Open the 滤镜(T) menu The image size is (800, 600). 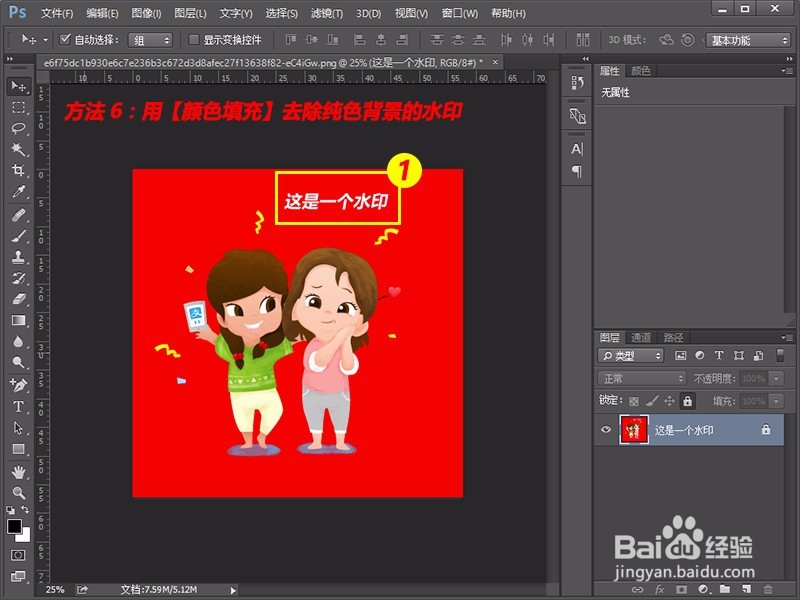point(327,13)
